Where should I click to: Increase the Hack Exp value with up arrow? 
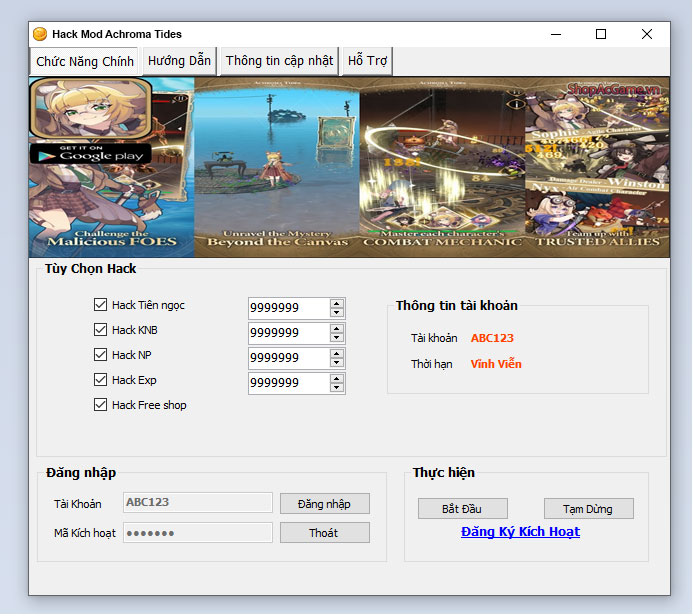pos(337,379)
